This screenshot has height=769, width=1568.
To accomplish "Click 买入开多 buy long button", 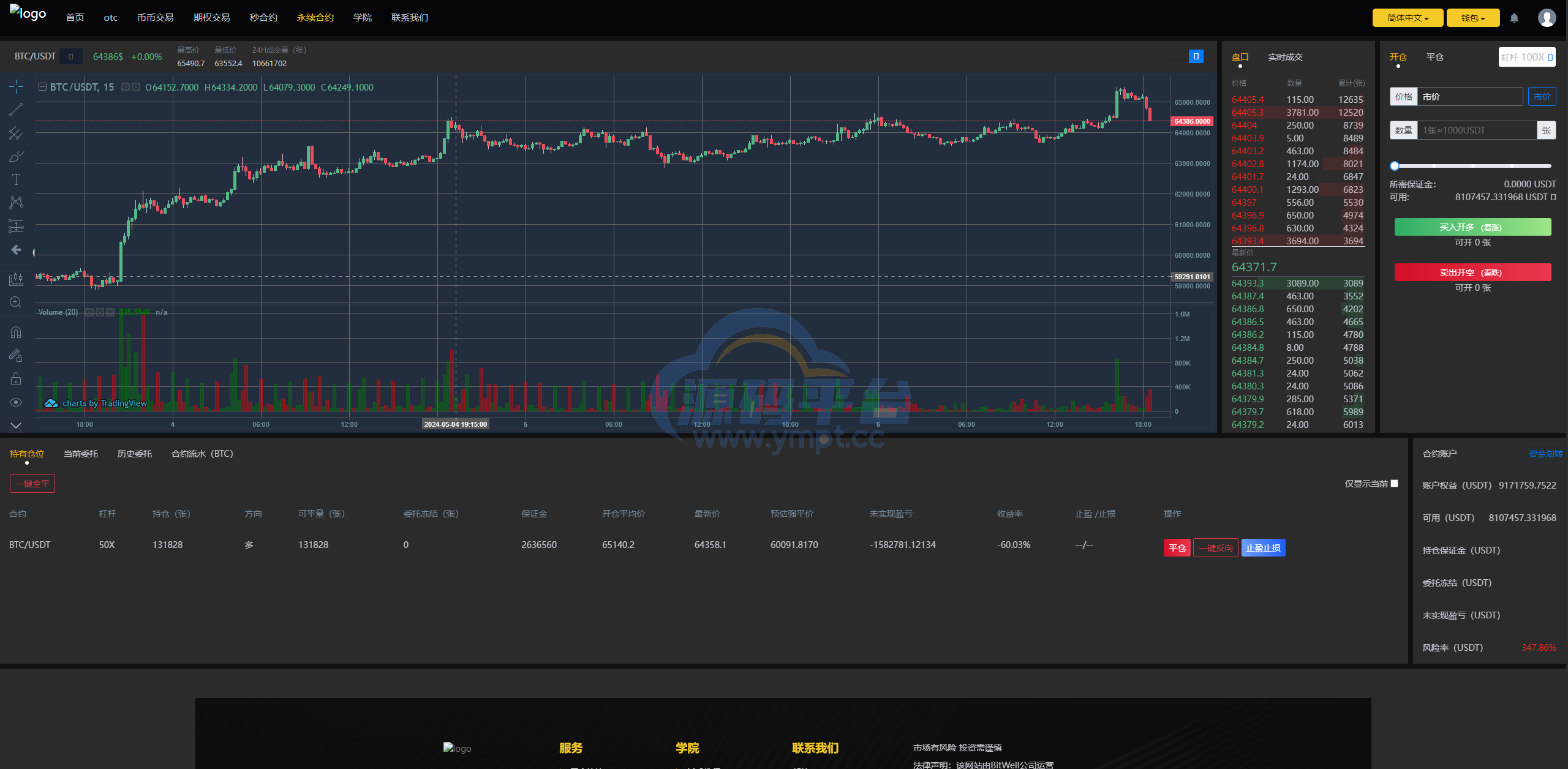I will click(1472, 227).
